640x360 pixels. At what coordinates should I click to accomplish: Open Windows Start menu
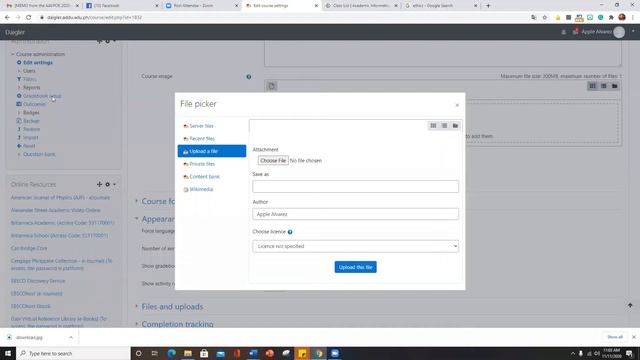tap(8, 353)
